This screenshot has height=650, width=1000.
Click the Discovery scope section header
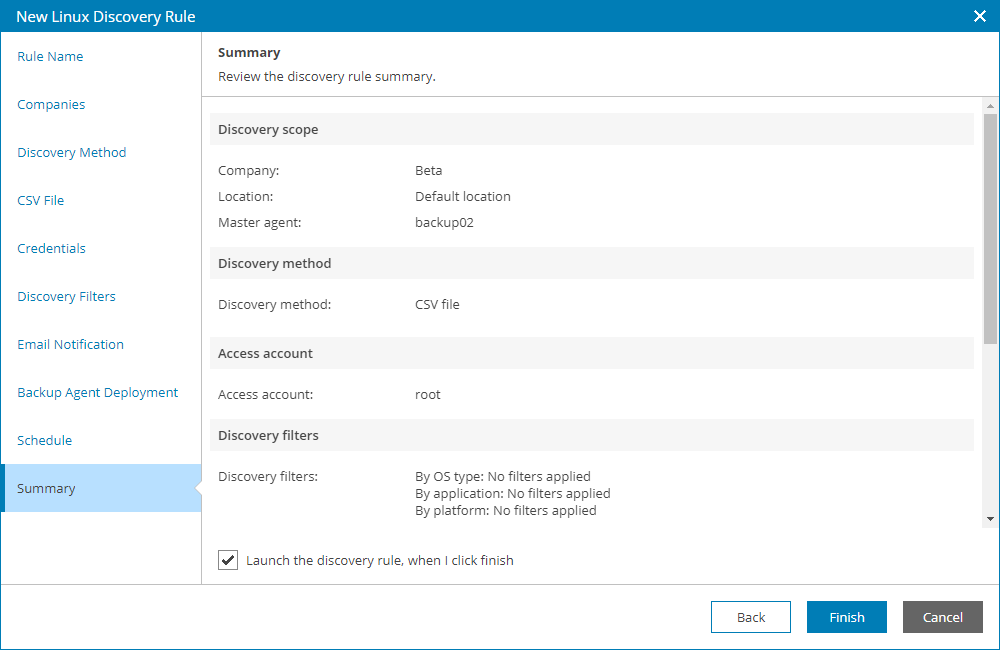268,130
